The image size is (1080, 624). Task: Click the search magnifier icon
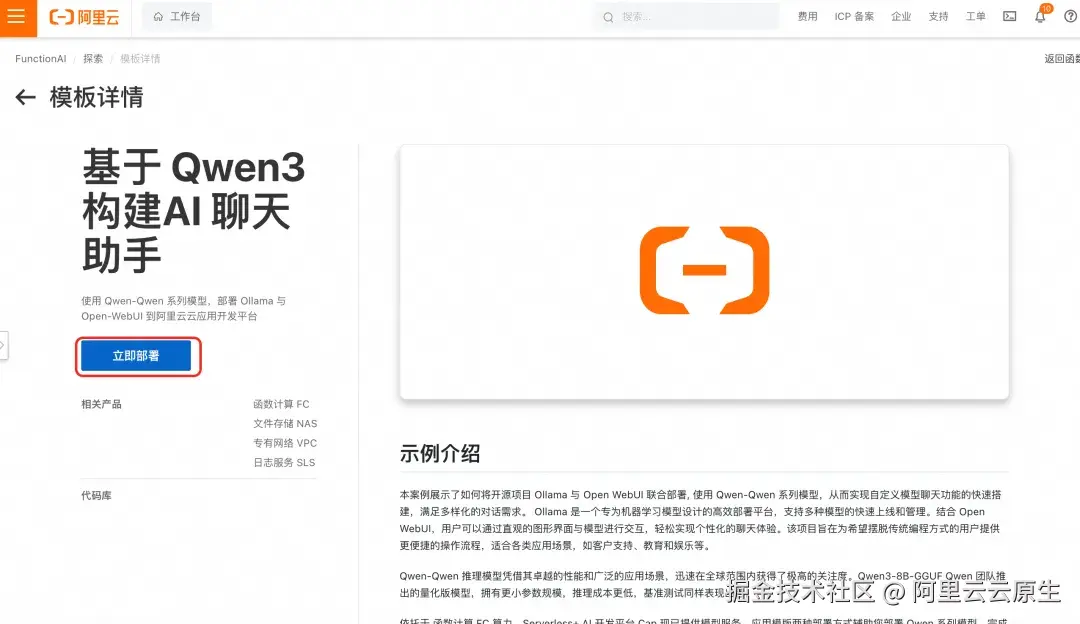click(x=608, y=16)
